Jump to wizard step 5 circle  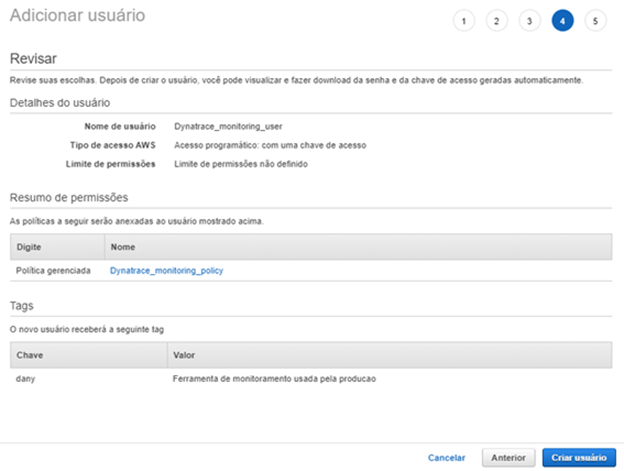595,21
